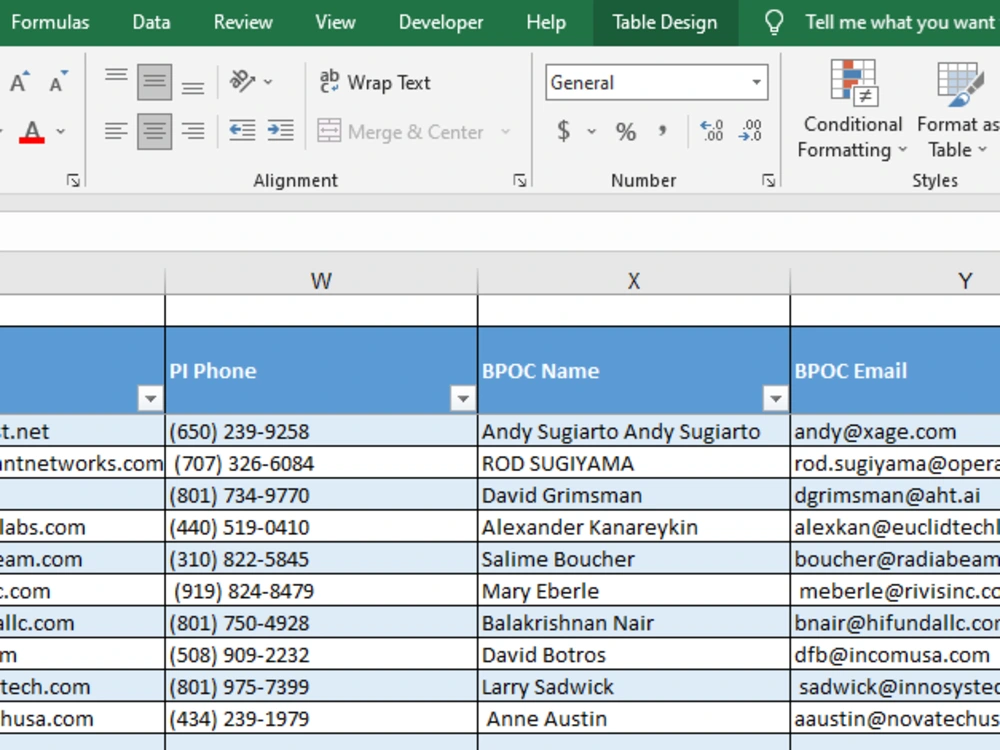Open Alignment settings dialog launcher
The height and width of the screenshot is (750, 1000).
coord(520,181)
